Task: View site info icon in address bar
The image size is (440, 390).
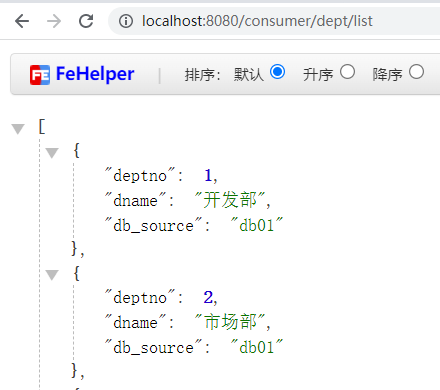Action: point(126,21)
